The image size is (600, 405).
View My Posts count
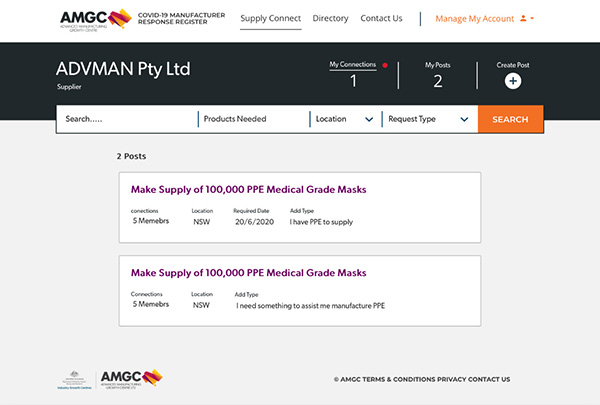click(x=438, y=81)
